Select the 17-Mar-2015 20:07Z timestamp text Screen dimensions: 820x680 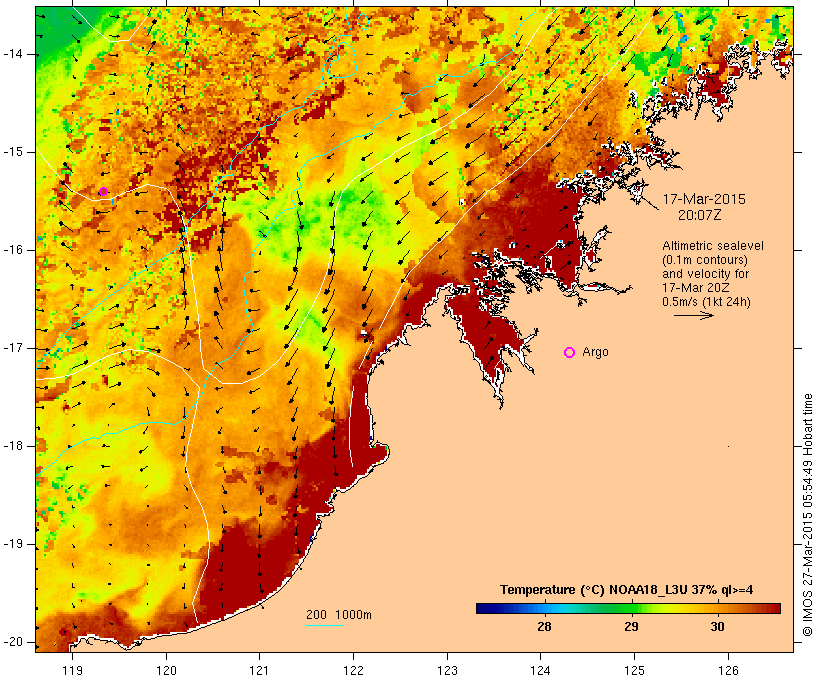click(x=704, y=207)
